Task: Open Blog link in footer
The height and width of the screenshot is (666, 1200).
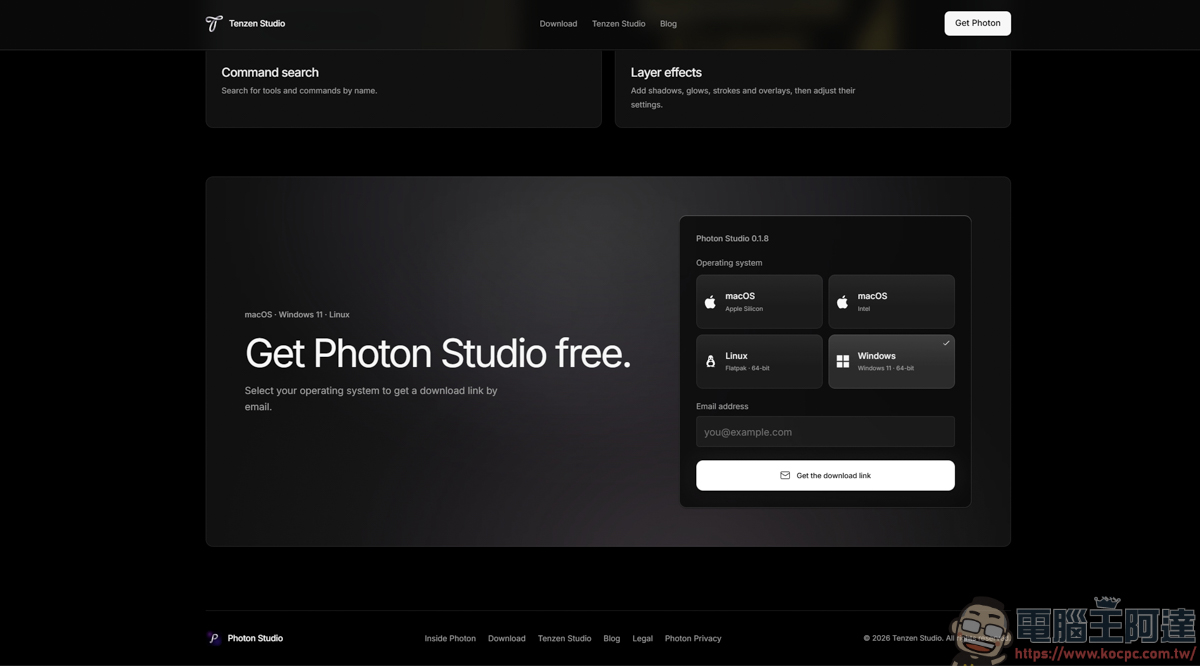Action: click(x=612, y=638)
